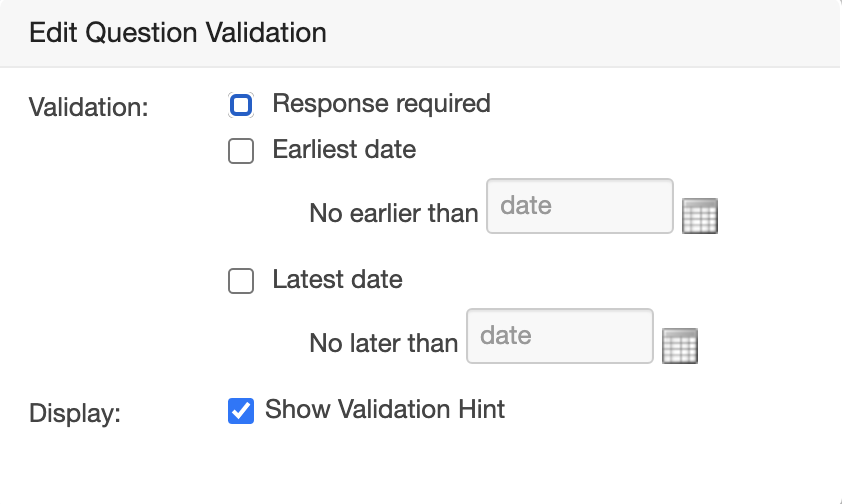This screenshot has width=842, height=504.
Task: Click the No later than label
Action: coord(383,343)
